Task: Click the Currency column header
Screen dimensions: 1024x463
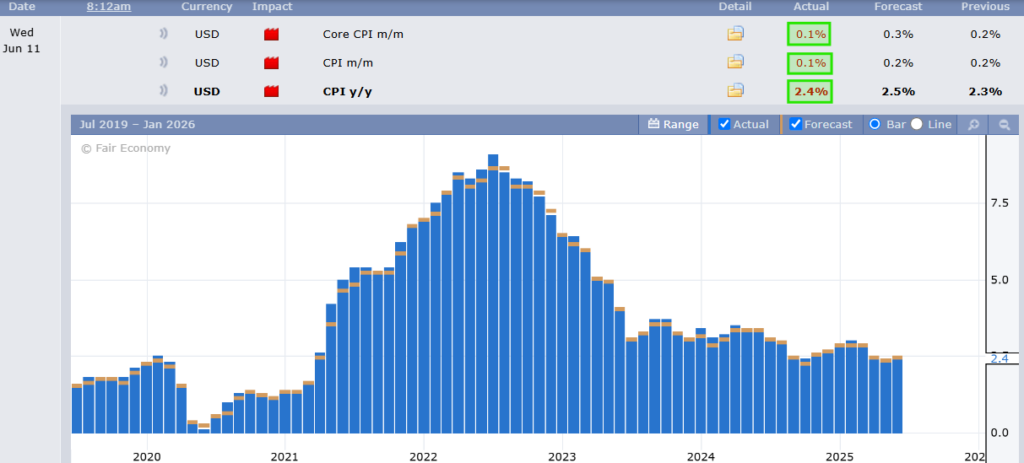Action: [x=206, y=7]
